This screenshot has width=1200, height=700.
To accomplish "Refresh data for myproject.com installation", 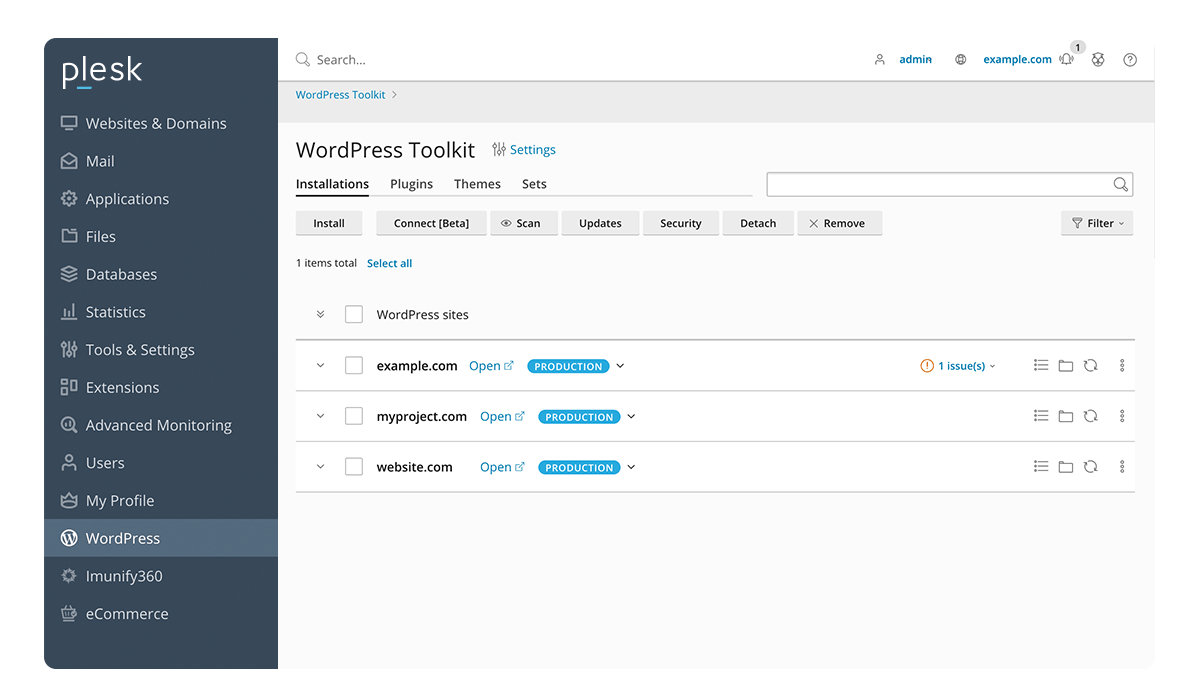I will click(x=1091, y=416).
